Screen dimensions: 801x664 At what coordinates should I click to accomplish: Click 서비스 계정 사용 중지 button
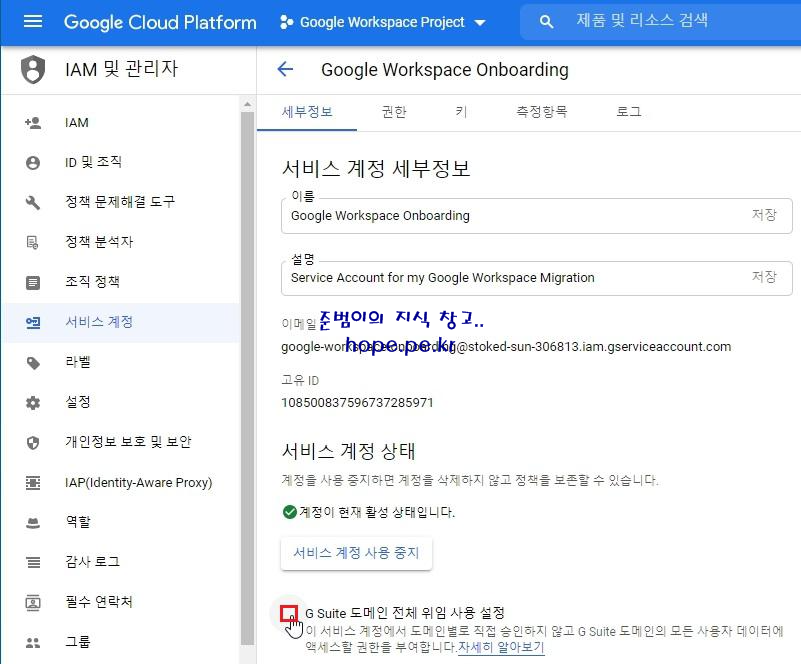(x=356, y=553)
